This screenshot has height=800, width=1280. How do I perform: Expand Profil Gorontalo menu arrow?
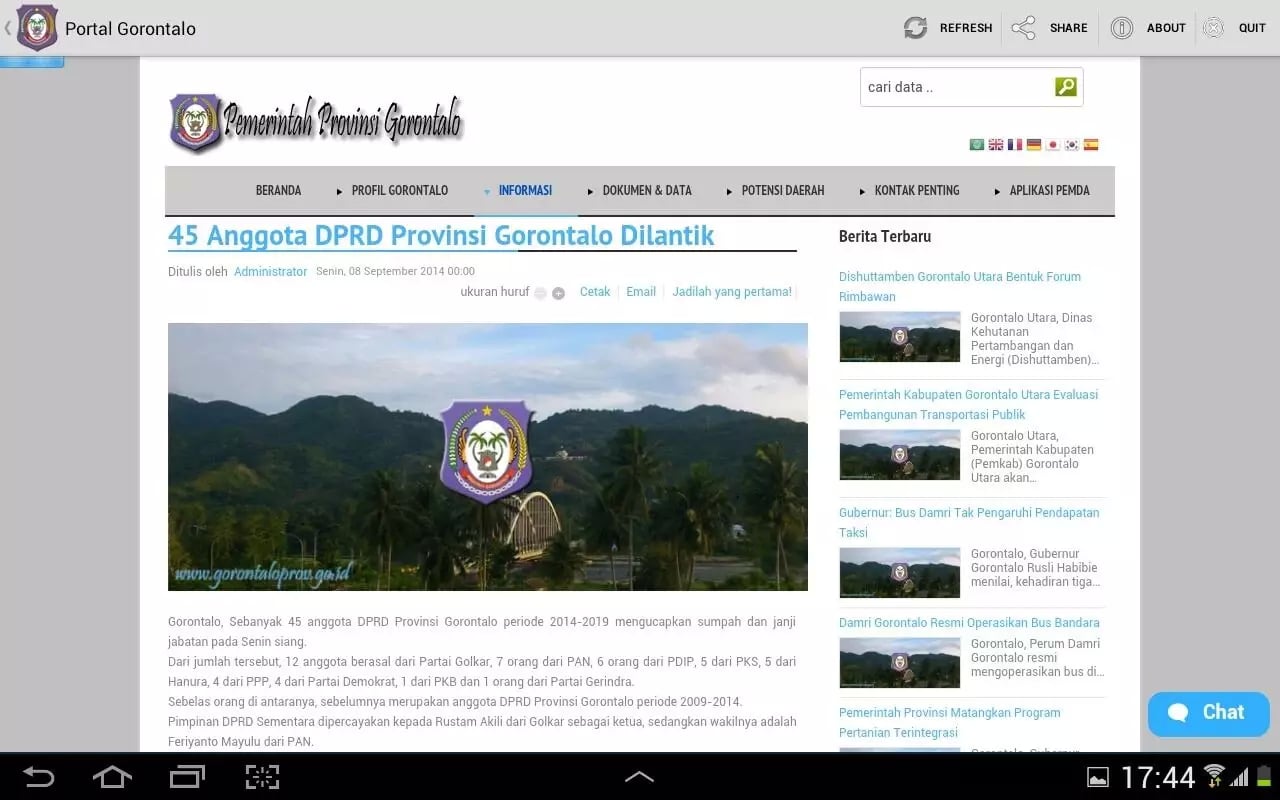[341, 191]
